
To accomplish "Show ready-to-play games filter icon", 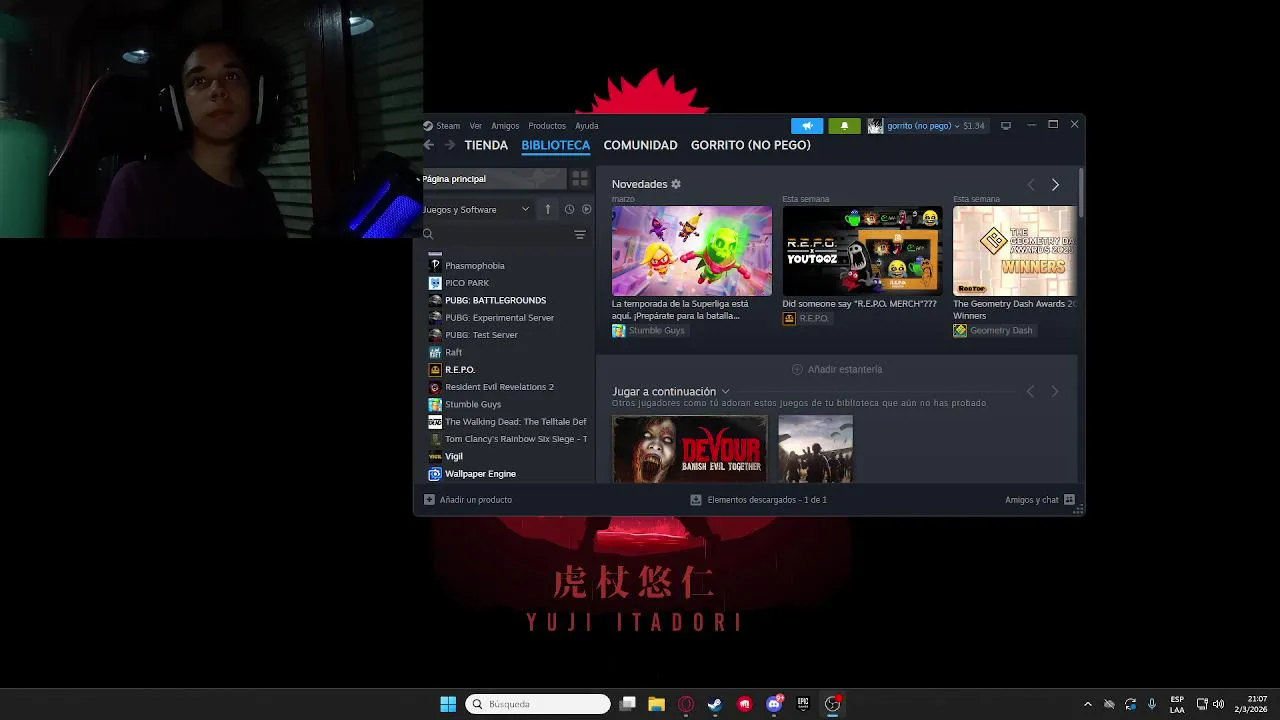I will 586,209.
